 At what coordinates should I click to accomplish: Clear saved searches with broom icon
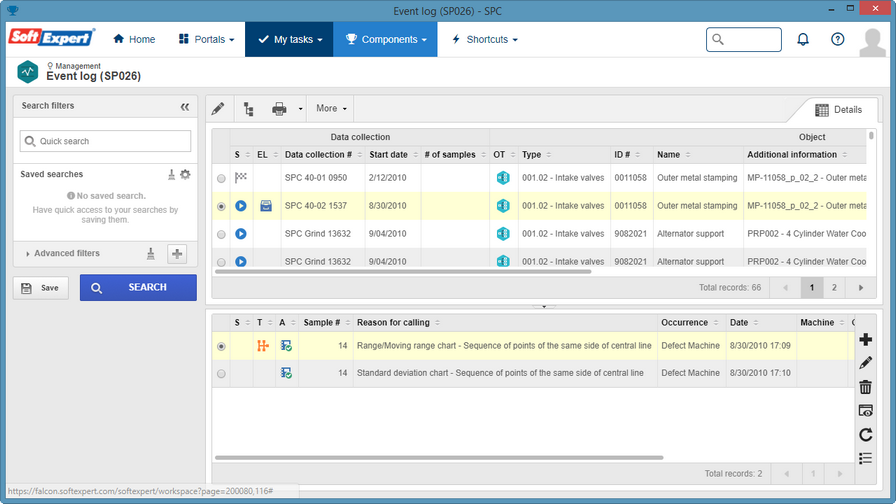tap(171, 174)
